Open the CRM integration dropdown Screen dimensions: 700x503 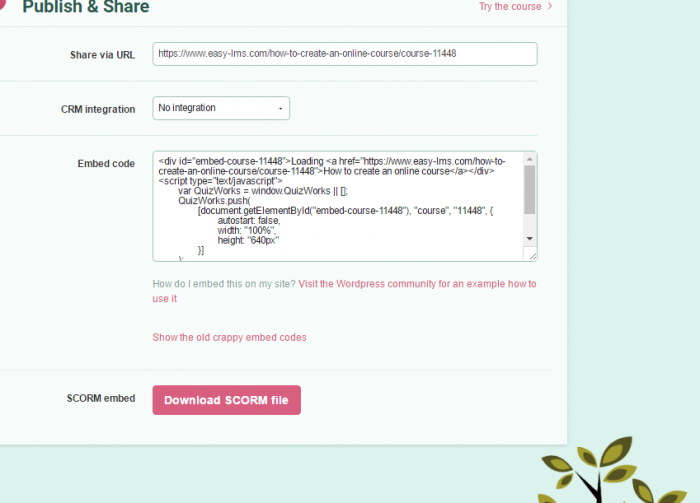221,108
